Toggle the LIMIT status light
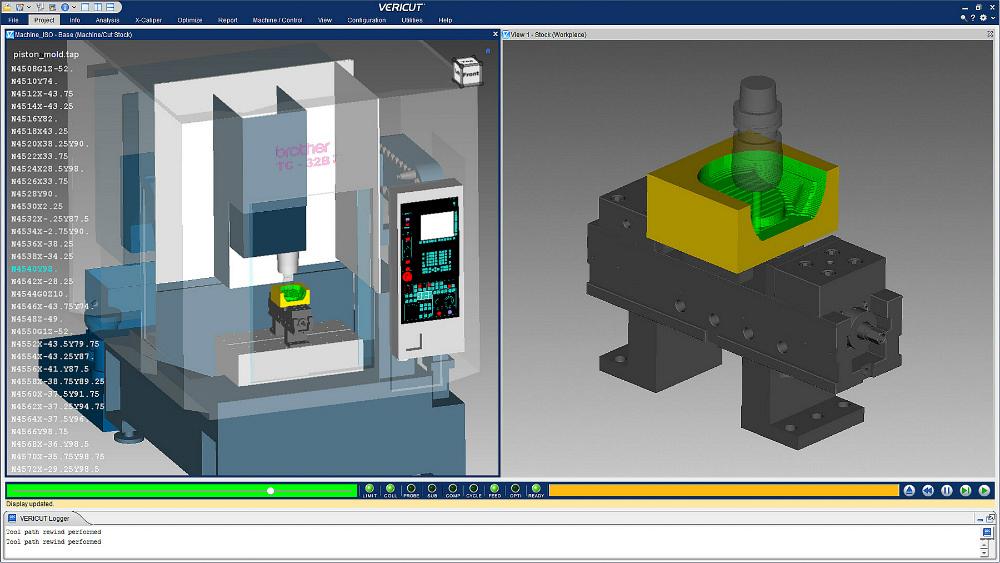This screenshot has width=1000, height=563. (370, 489)
